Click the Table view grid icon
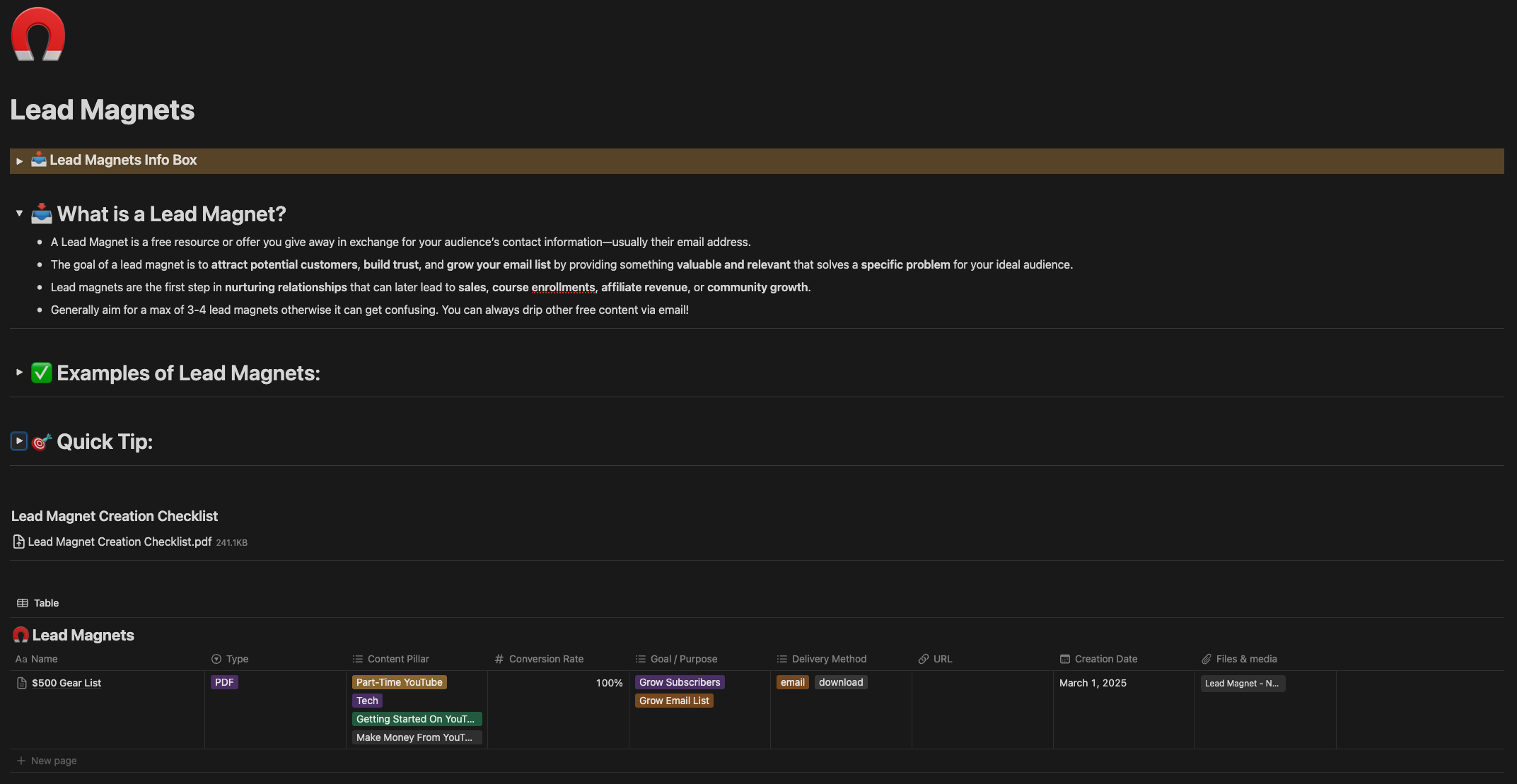This screenshot has height=784, width=1517. [23, 603]
